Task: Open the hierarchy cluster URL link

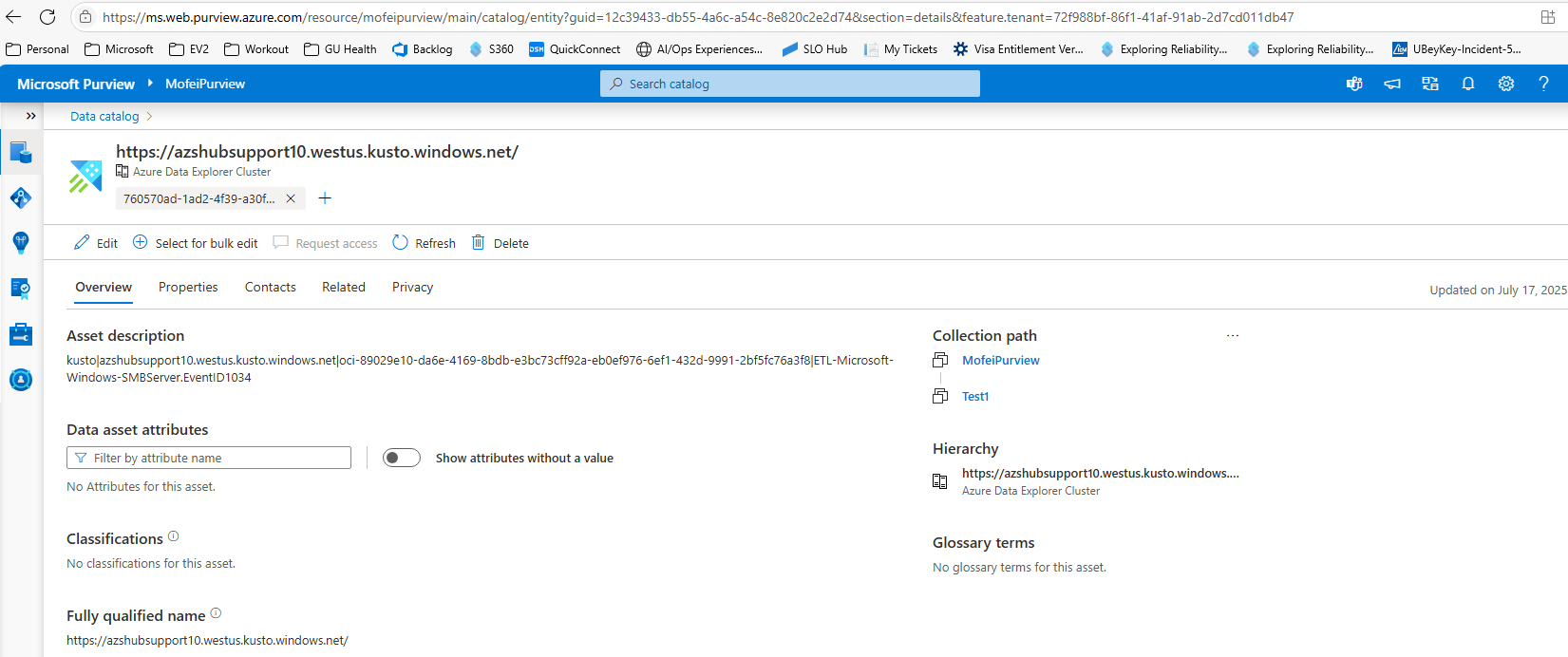Action: point(1100,473)
